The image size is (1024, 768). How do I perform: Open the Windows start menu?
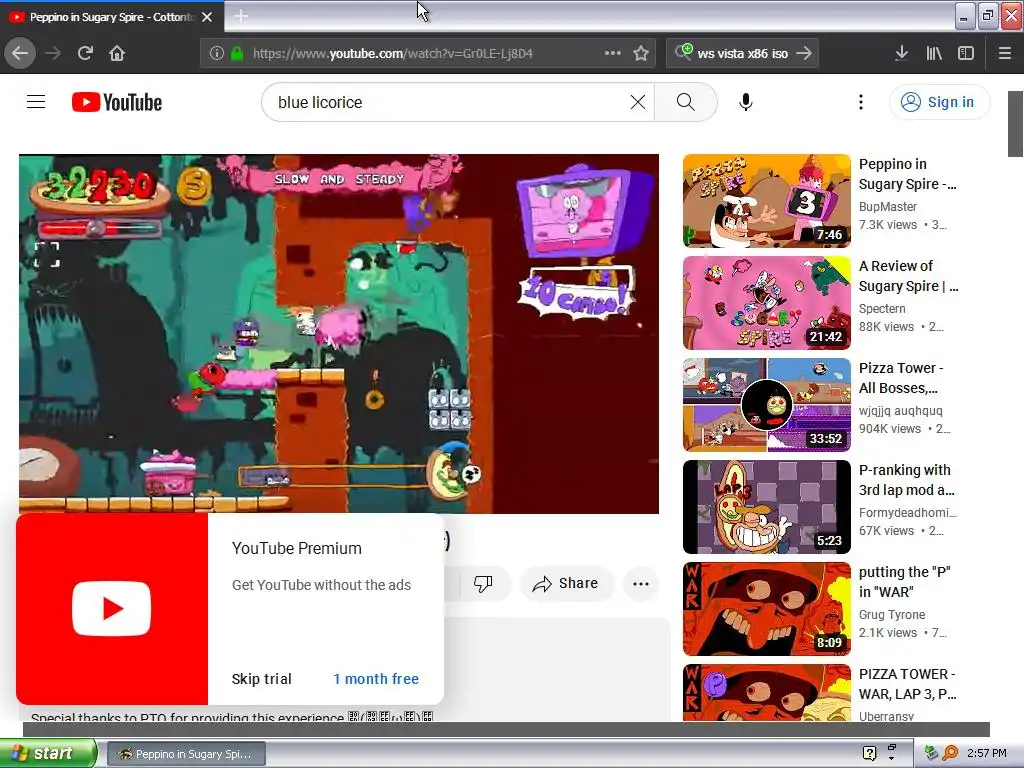click(x=48, y=753)
